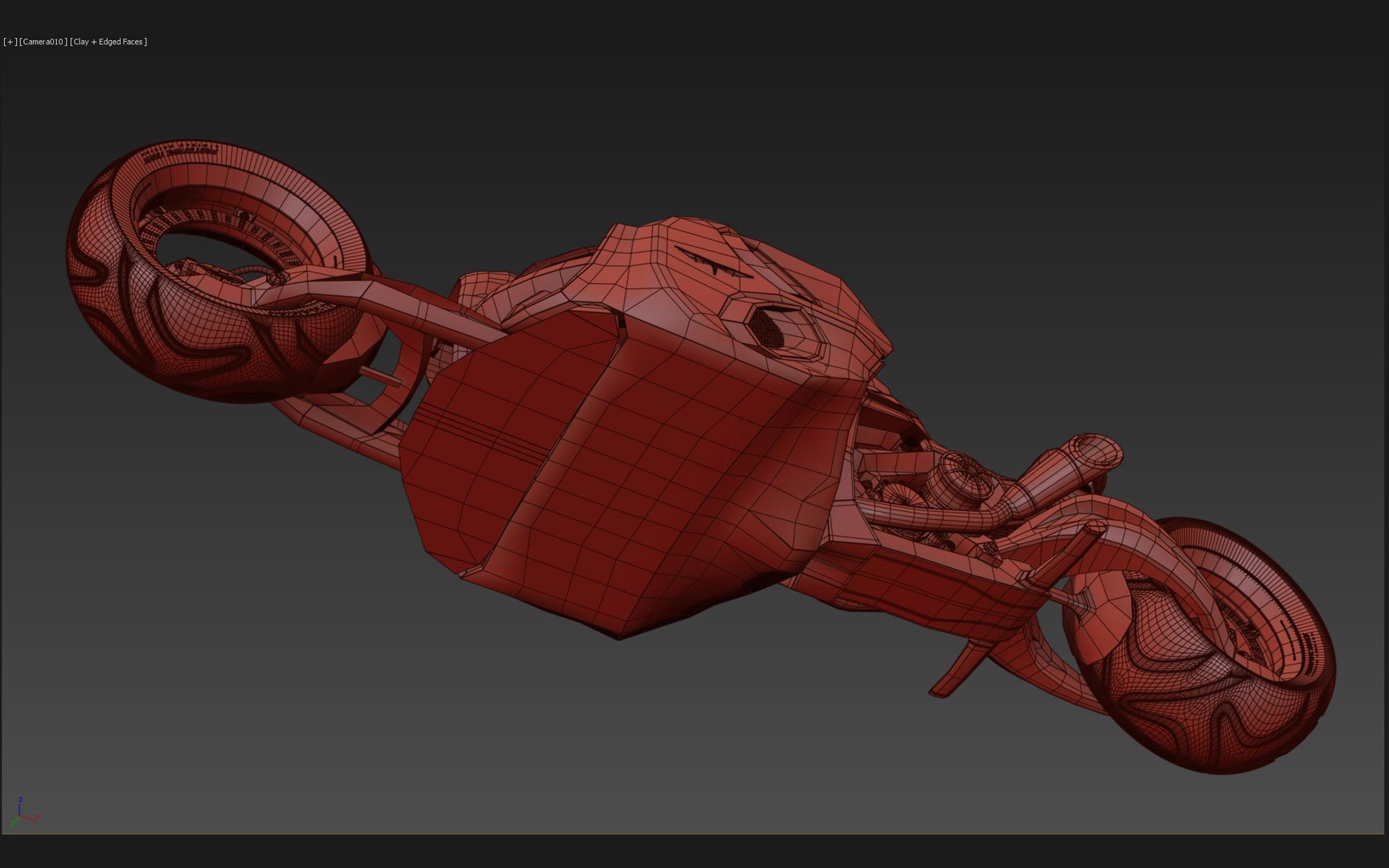1389x868 pixels.
Task: Open the Clay + Edged Faces shading menu
Action: [109, 42]
